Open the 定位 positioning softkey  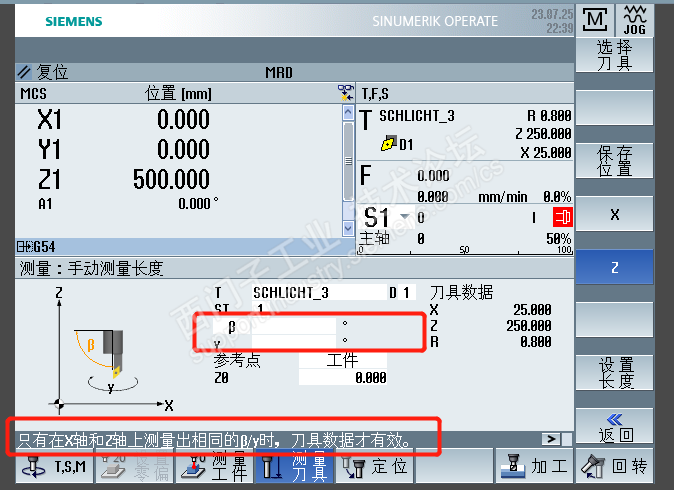click(x=374, y=466)
